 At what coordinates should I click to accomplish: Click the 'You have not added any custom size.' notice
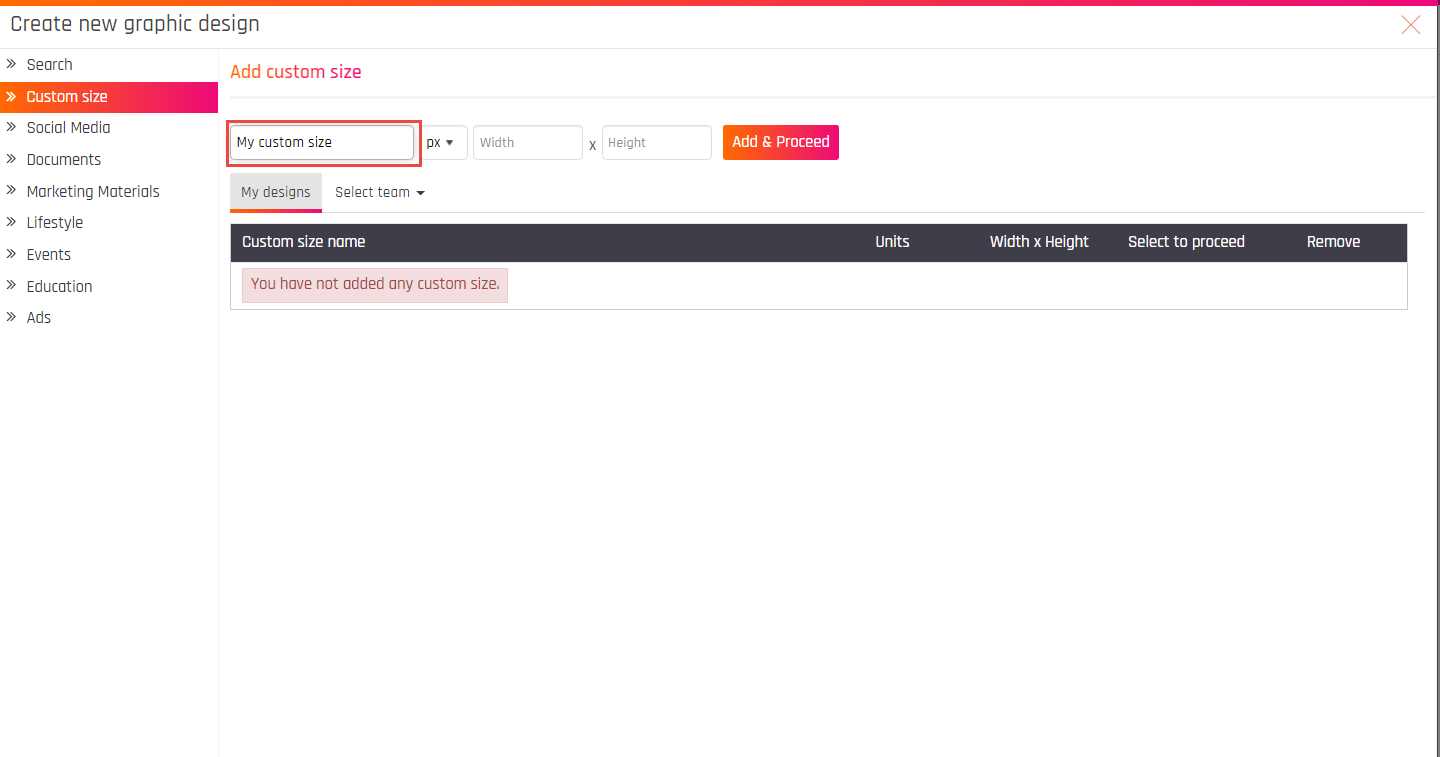point(375,285)
